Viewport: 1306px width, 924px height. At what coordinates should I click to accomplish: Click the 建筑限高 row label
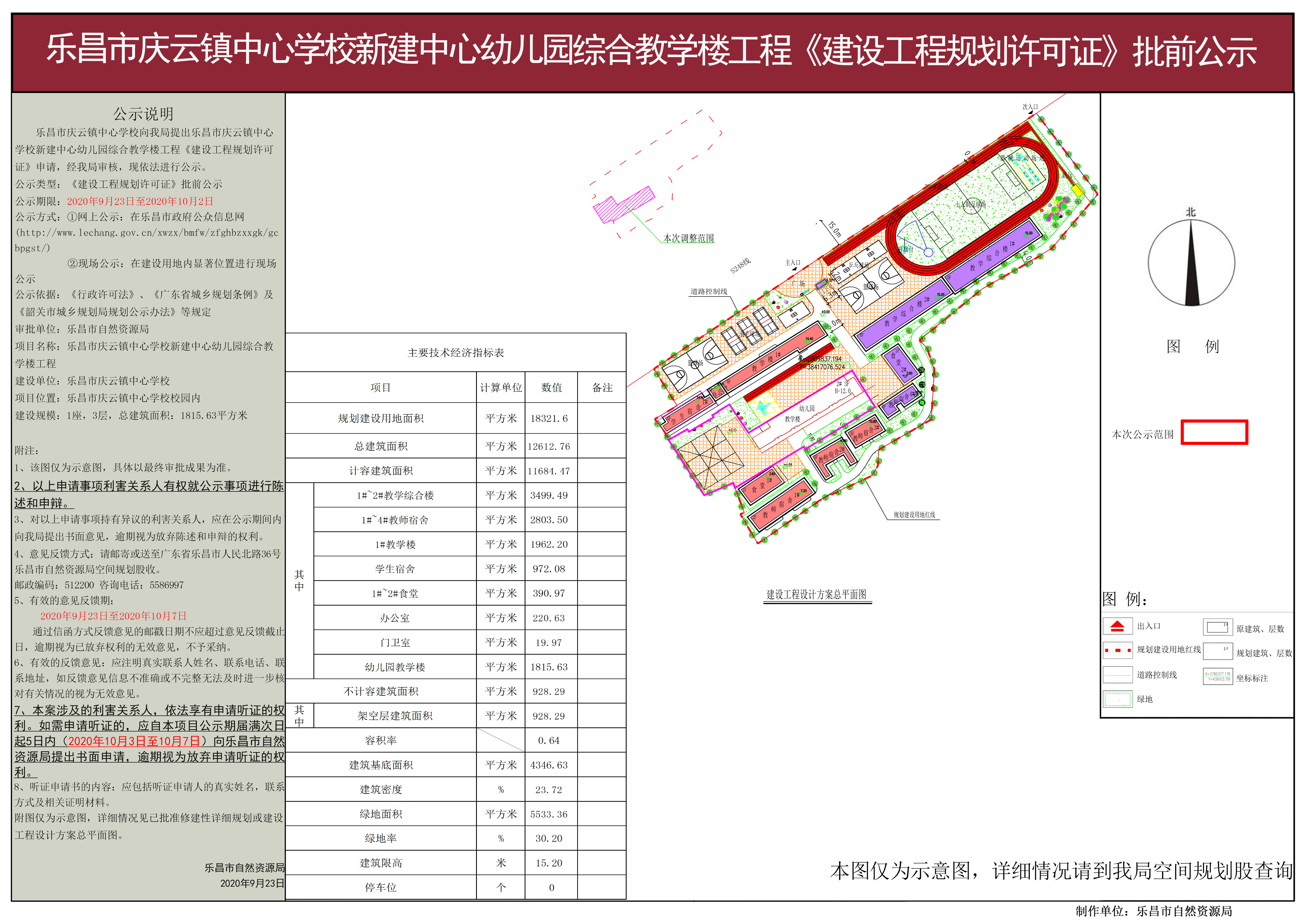pyautogui.click(x=381, y=863)
